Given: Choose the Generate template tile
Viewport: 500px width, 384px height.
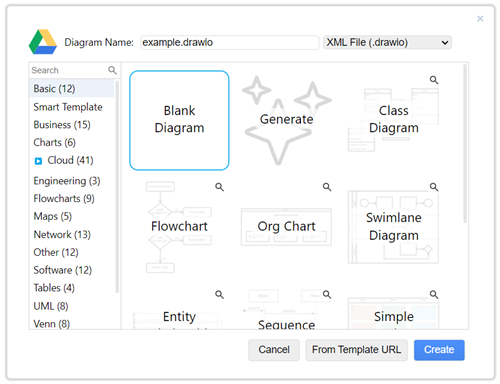Looking at the screenshot, I should point(286,120).
